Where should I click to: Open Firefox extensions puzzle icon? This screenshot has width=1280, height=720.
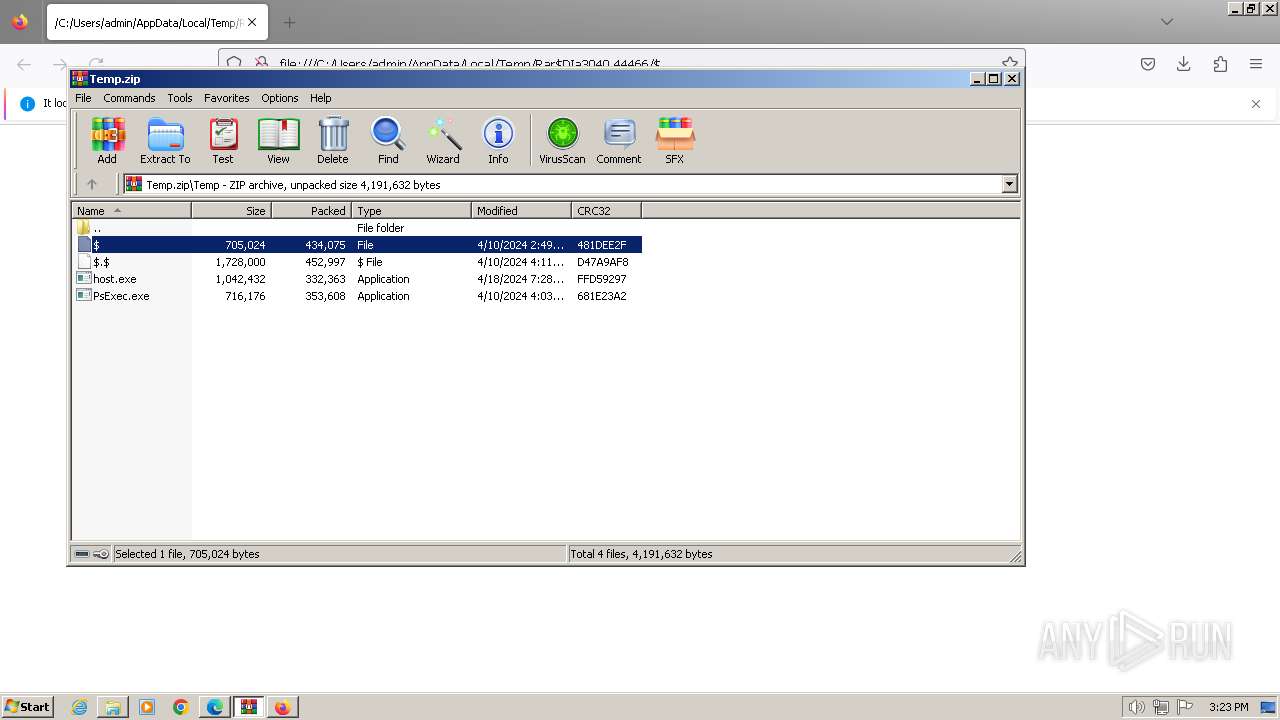click(x=1220, y=64)
